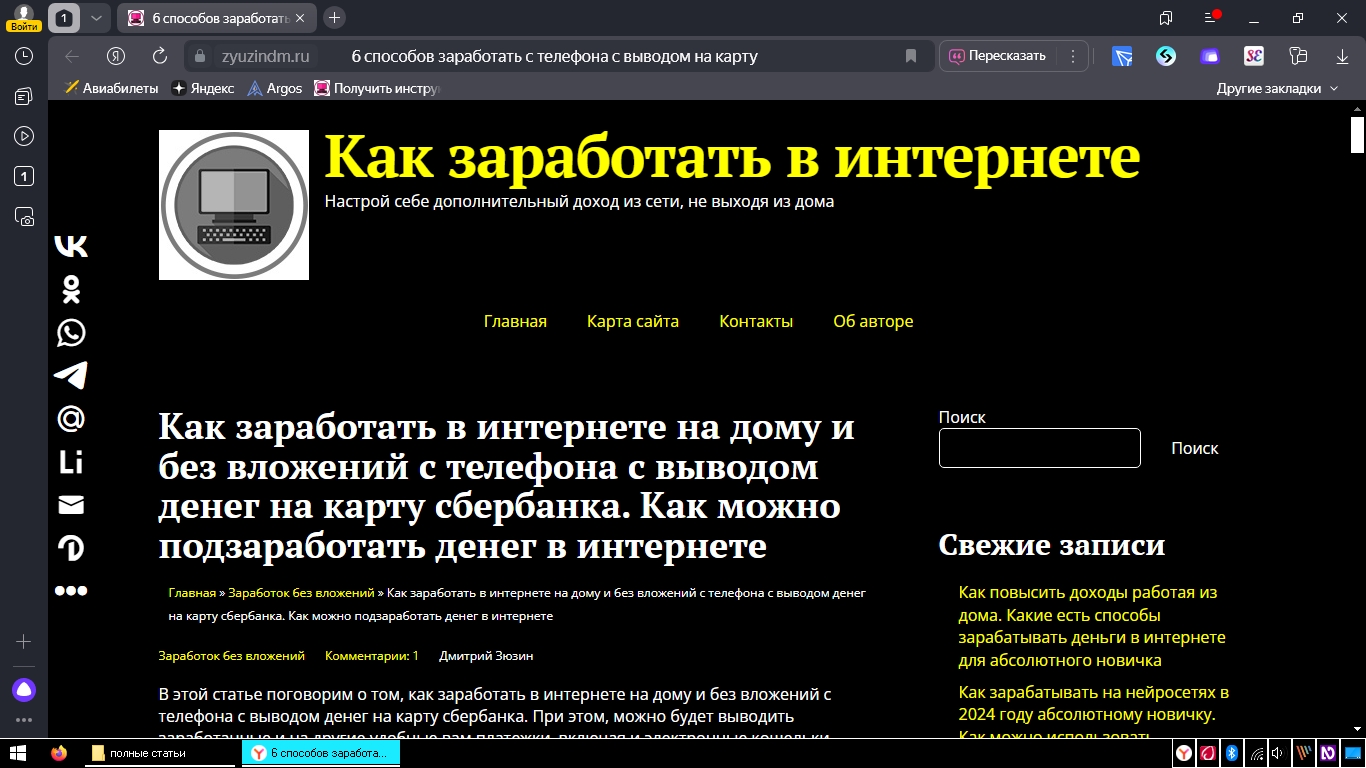Open tab groups icon in sidebar
Viewport: 1366px width, 768px height.
tap(24, 176)
